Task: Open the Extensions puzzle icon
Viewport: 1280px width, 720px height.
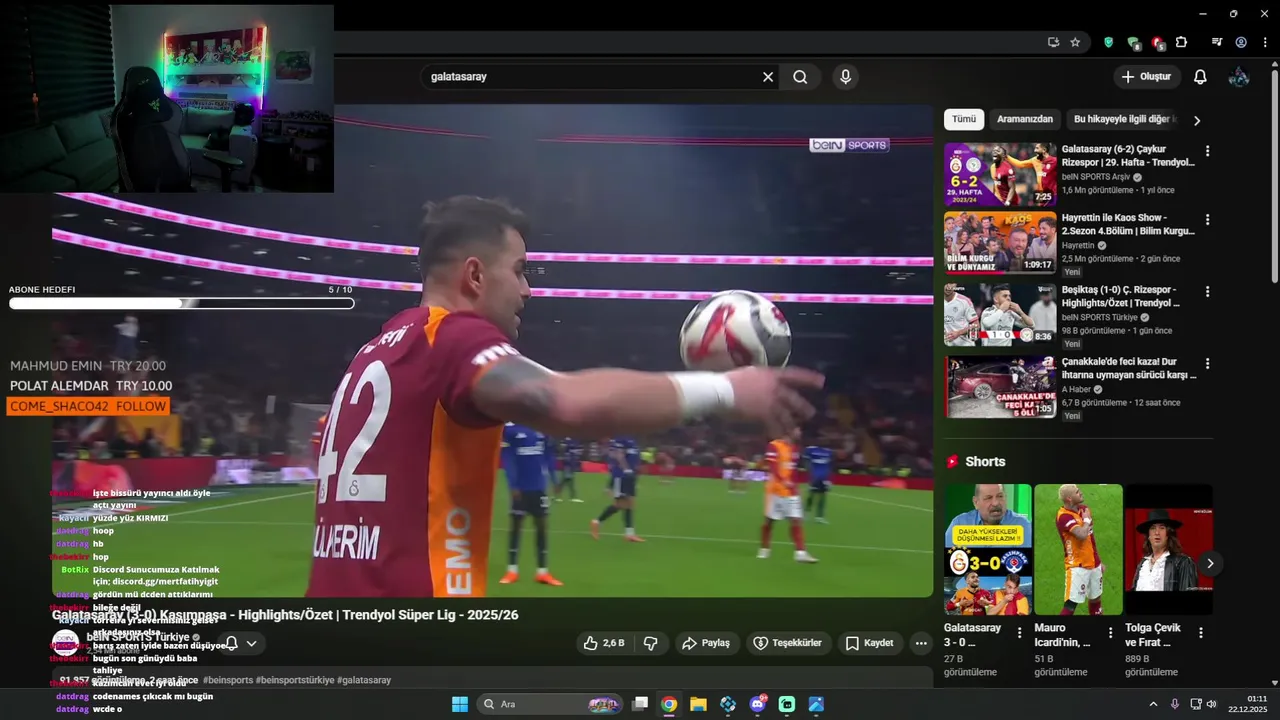Action: coord(1182,42)
